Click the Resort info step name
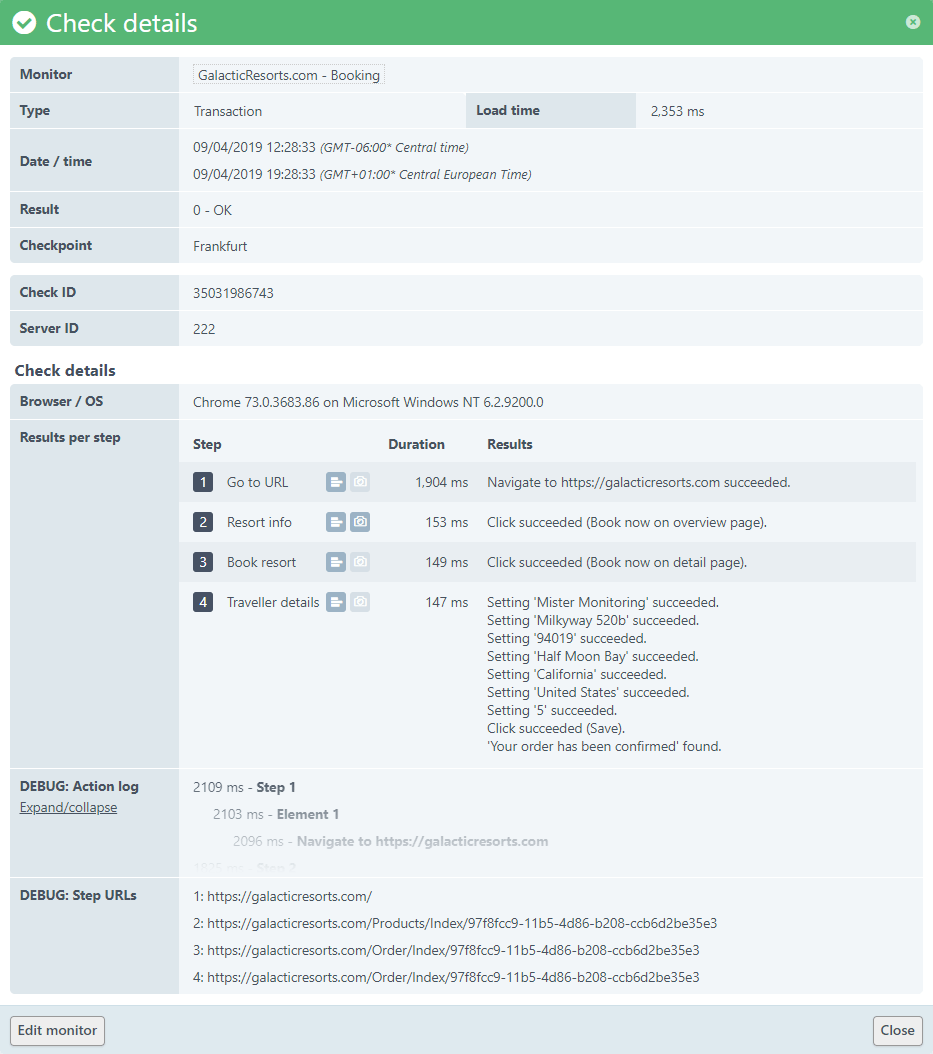The image size is (933, 1054). (x=259, y=522)
